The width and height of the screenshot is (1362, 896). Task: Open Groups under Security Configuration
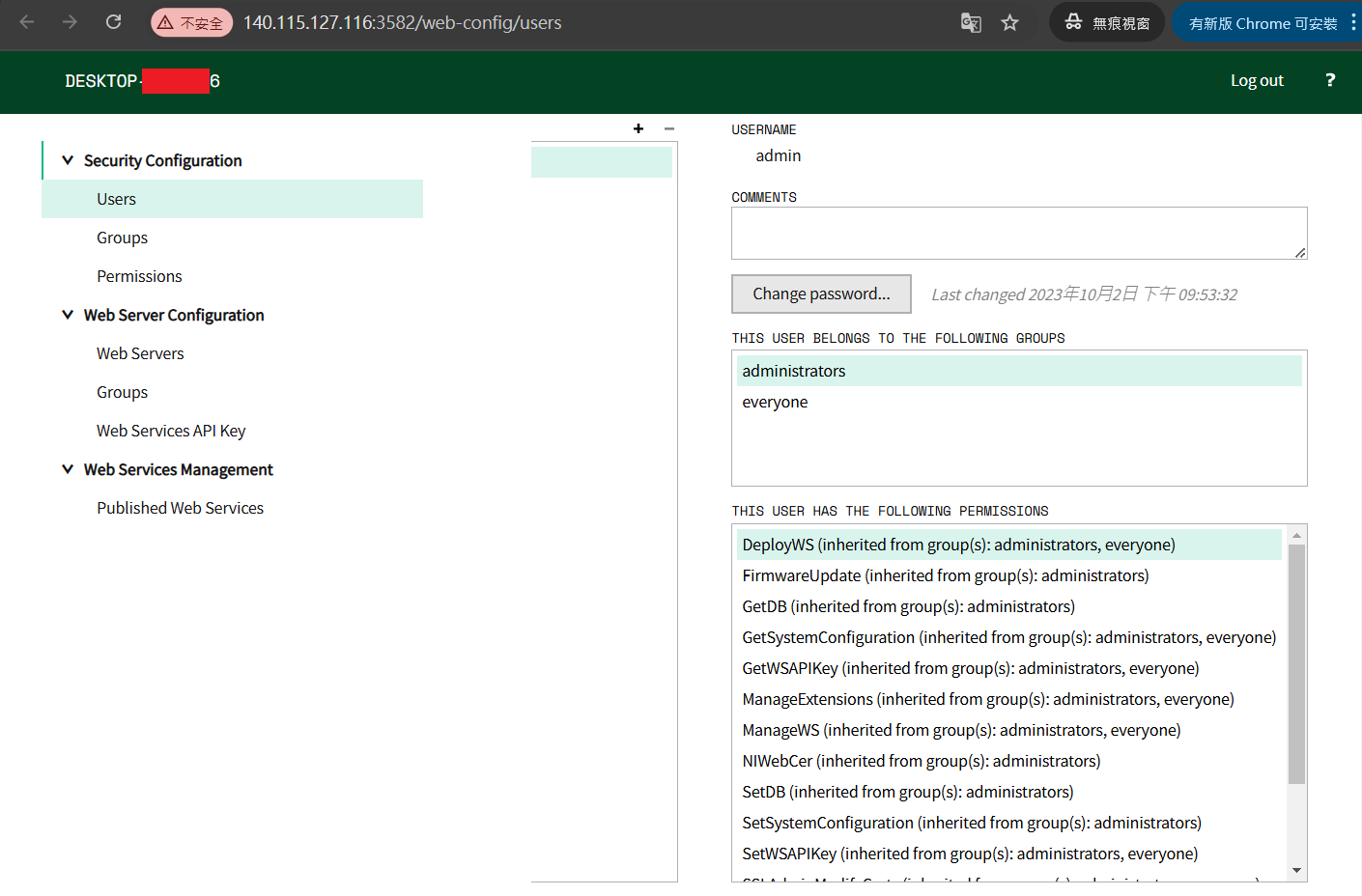(x=122, y=238)
